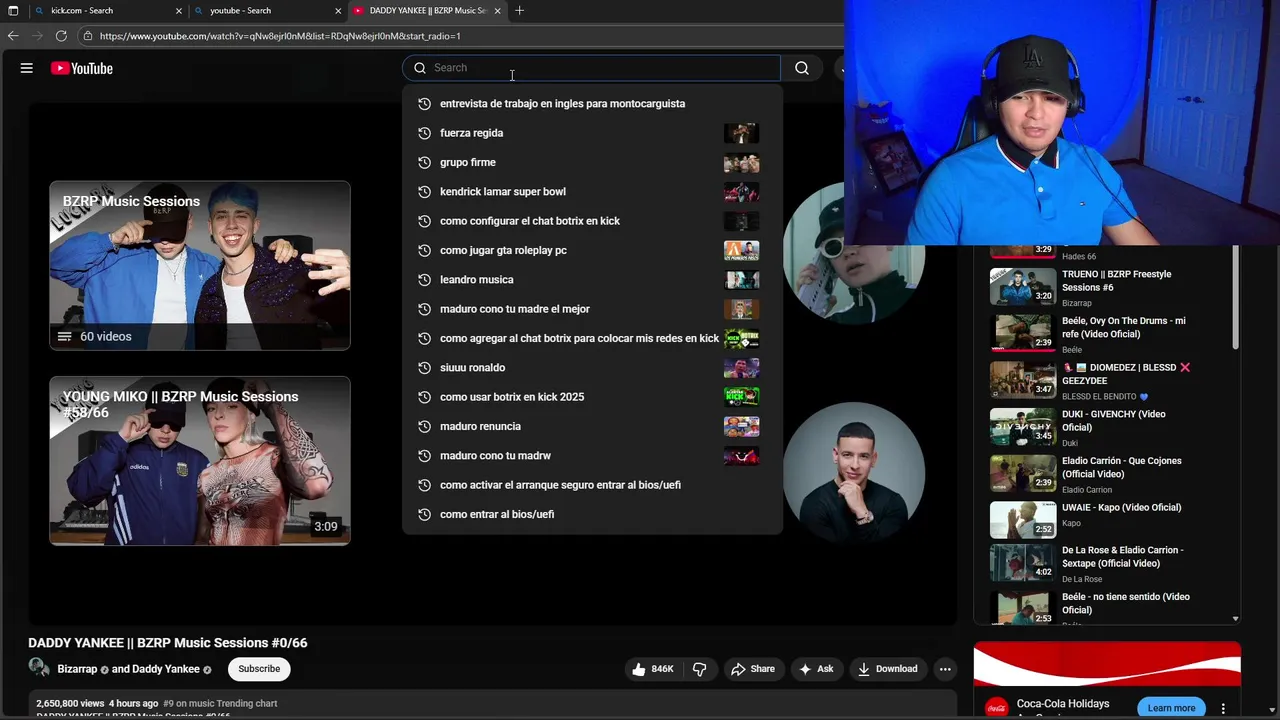Select suggestion 'como jugar gta roleplay pc'

tap(592, 250)
